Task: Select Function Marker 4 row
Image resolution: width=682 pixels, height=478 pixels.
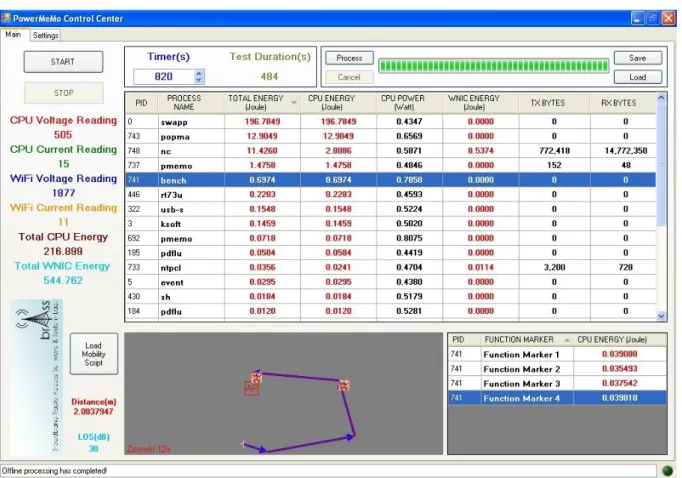Action: pyautogui.click(x=557, y=398)
